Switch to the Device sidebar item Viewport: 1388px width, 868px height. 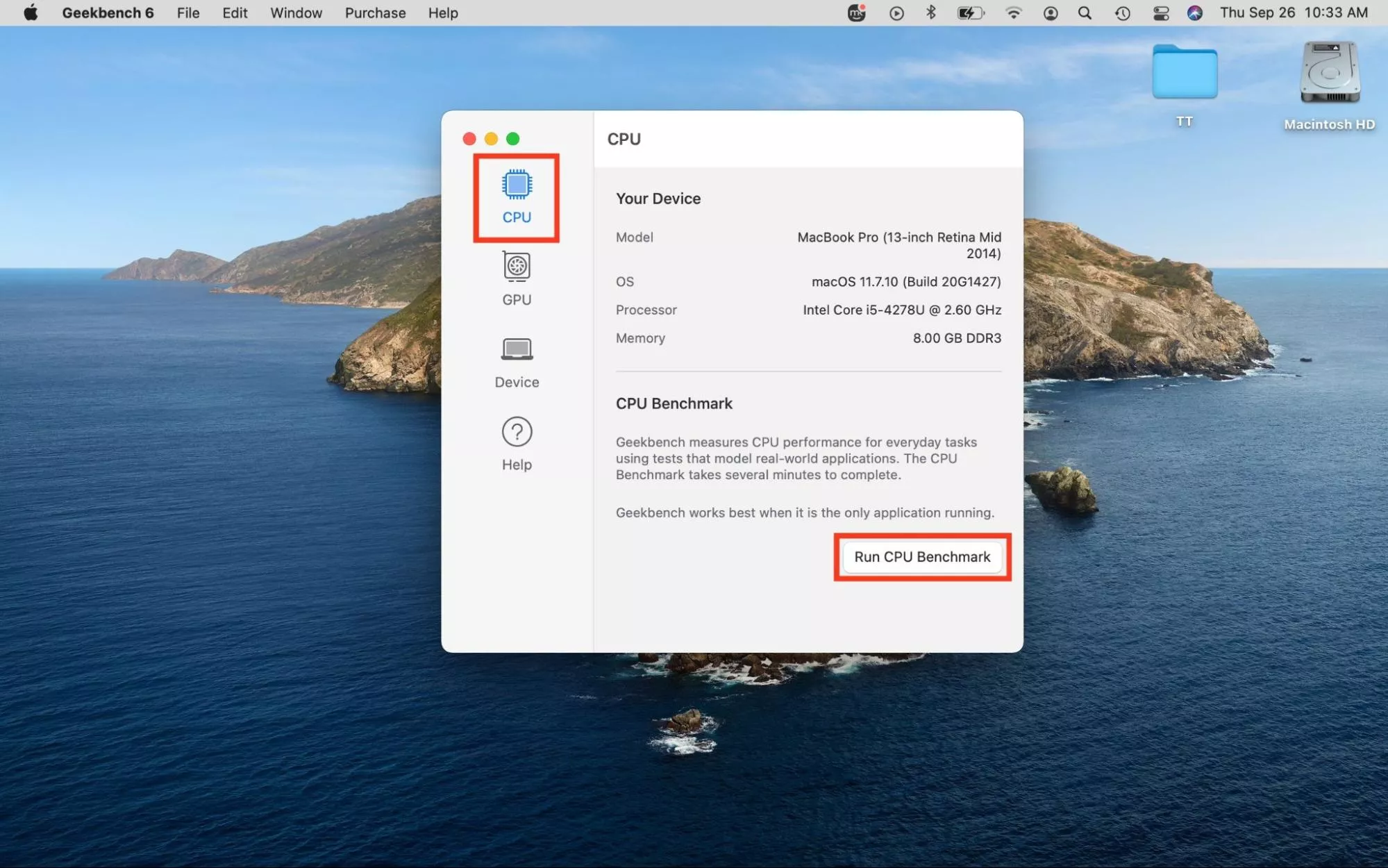[517, 362]
